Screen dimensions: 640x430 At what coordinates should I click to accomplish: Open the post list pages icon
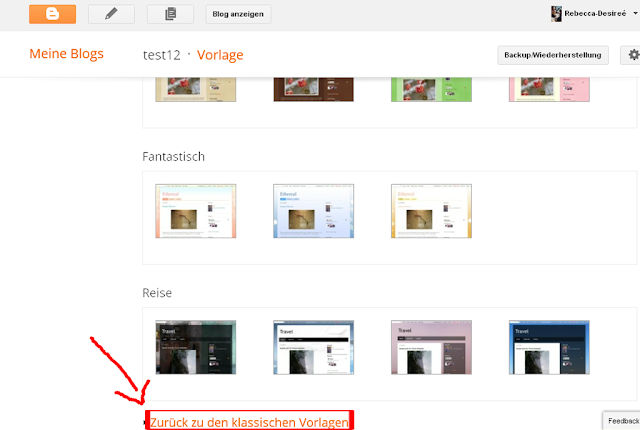(x=170, y=14)
